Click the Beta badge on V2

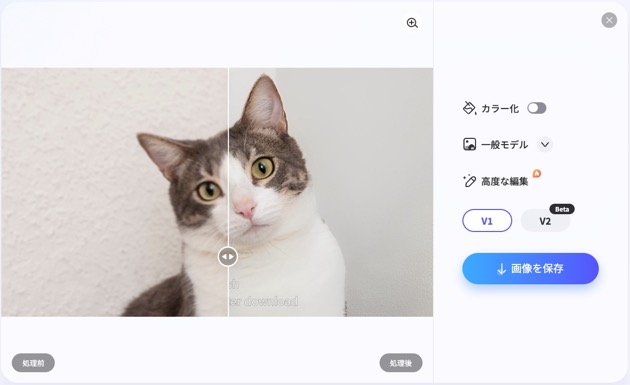click(x=562, y=209)
